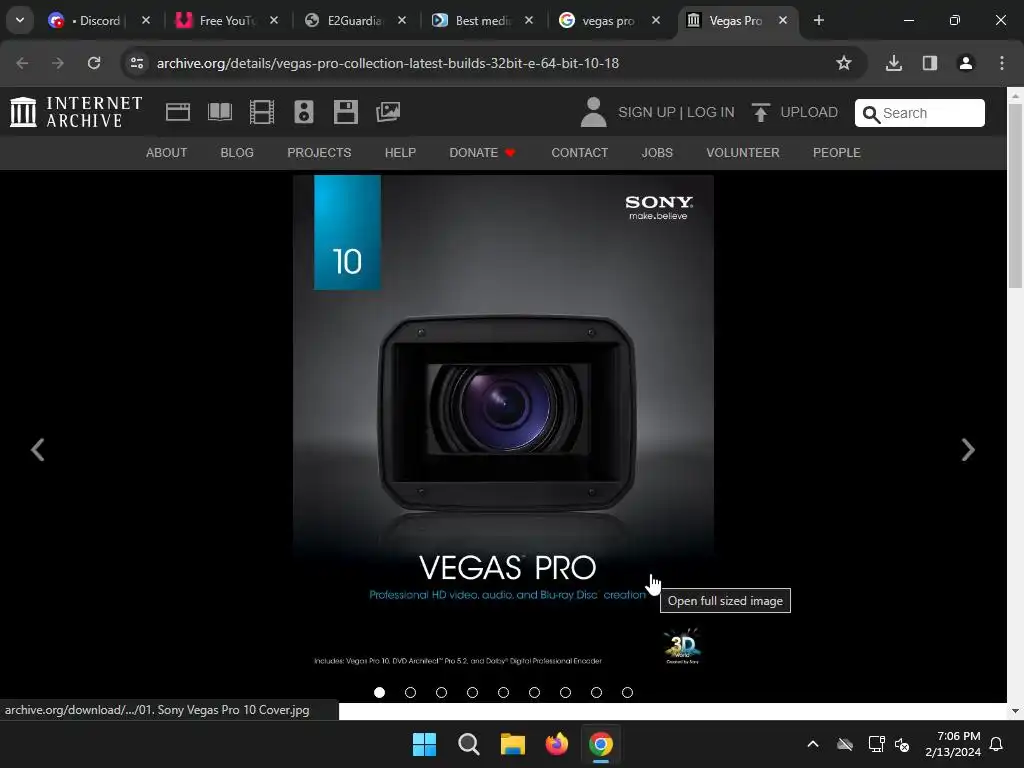The image size is (1024, 768).
Task: Click the volume muted tray icon
Action: [x=903, y=744]
